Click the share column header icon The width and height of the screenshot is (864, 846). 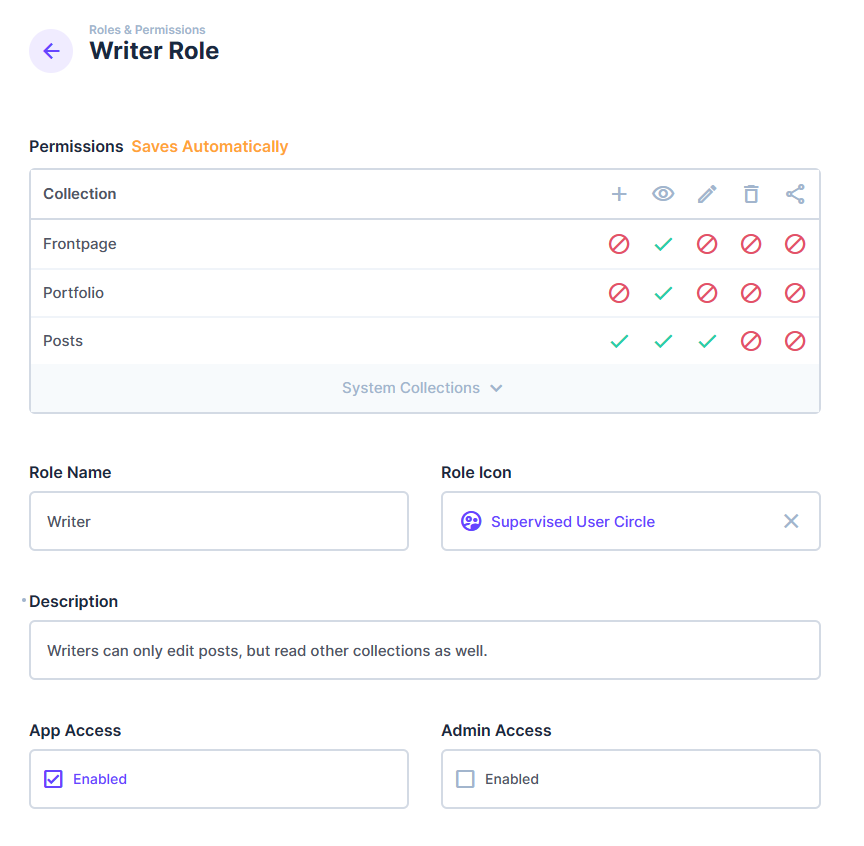click(x=795, y=194)
